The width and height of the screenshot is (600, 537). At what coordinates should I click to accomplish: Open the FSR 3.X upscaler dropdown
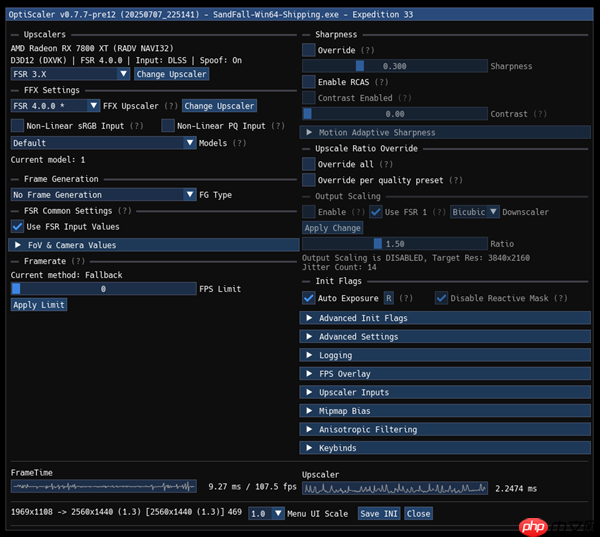(70, 74)
